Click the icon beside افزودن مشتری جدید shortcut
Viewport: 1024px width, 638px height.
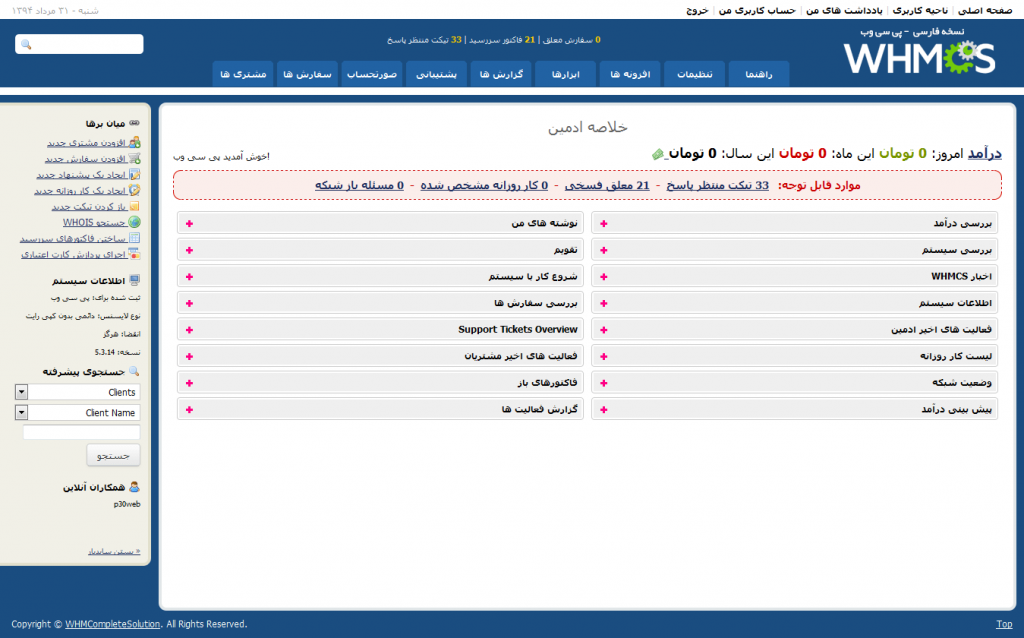(135, 142)
